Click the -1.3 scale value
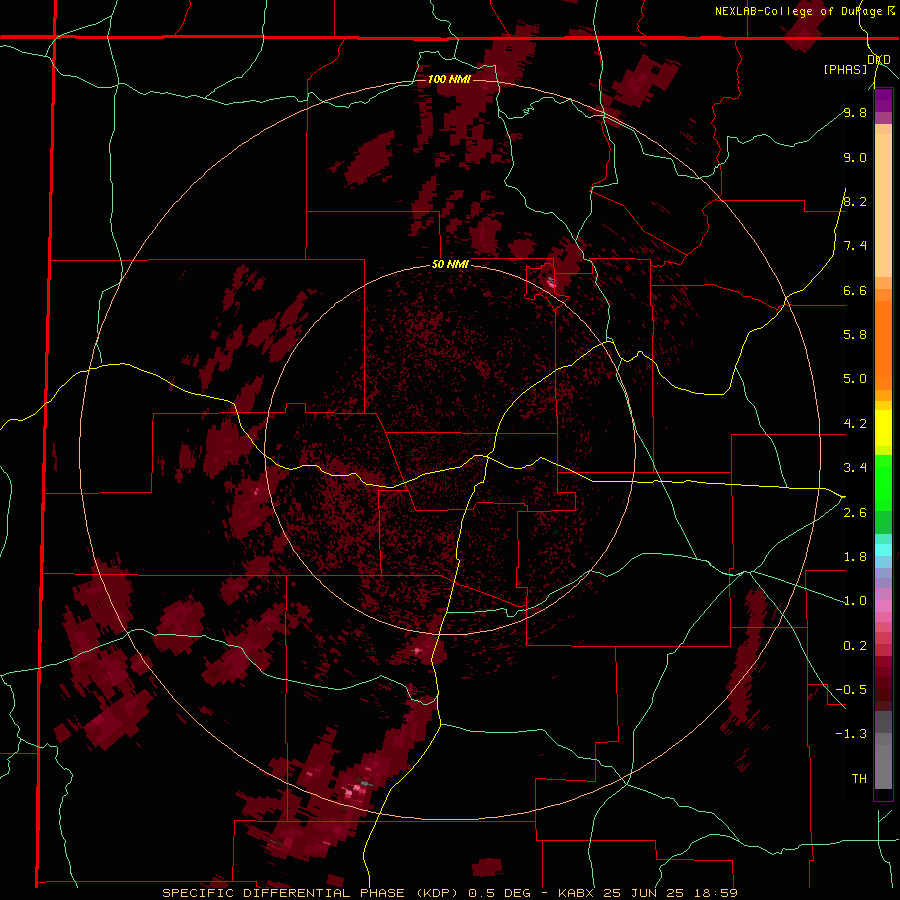Screen dimensions: 900x900 (x=851, y=734)
